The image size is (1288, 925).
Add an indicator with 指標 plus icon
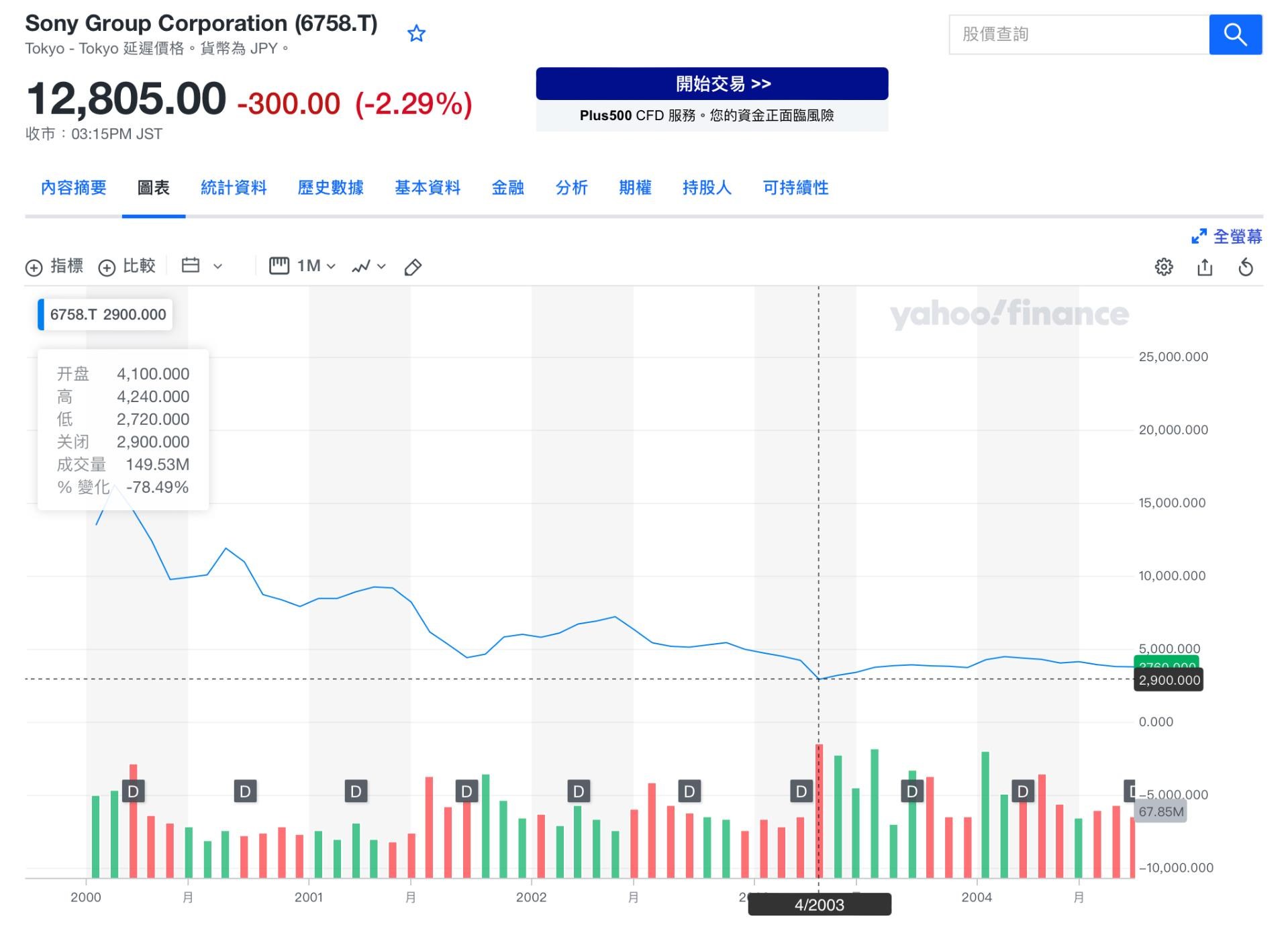click(x=54, y=266)
